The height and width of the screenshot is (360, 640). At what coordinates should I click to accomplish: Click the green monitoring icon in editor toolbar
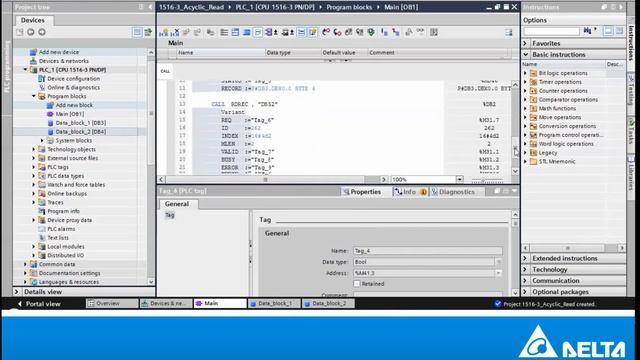pyautogui.click(x=371, y=32)
